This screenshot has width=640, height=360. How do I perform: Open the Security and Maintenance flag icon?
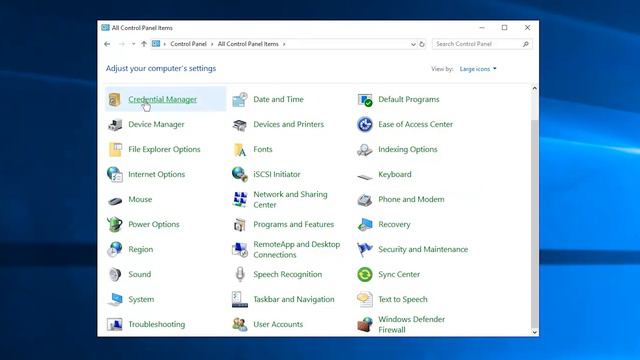[x=364, y=249]
